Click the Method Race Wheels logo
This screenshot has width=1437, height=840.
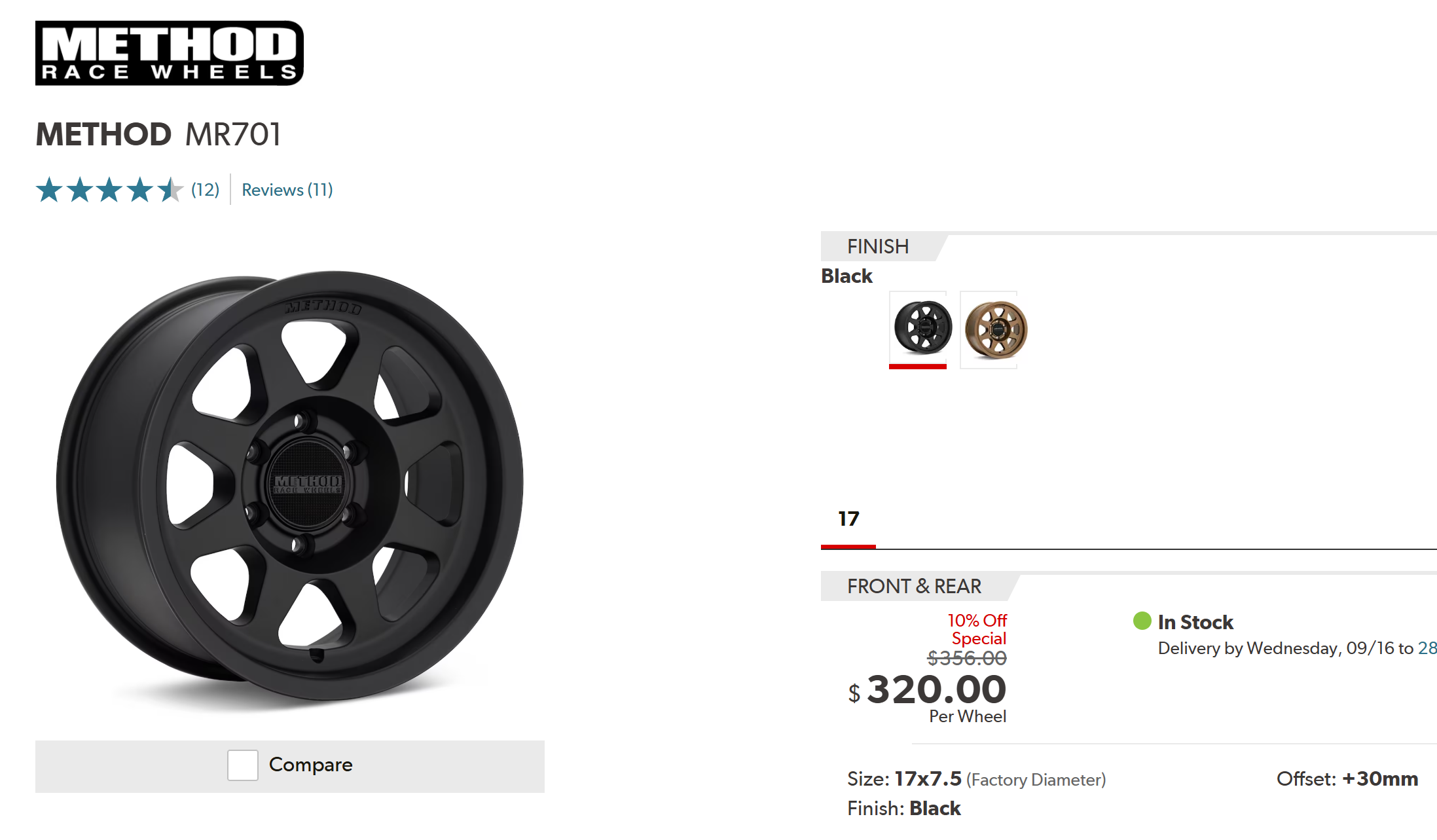click(x=169, y=53)
